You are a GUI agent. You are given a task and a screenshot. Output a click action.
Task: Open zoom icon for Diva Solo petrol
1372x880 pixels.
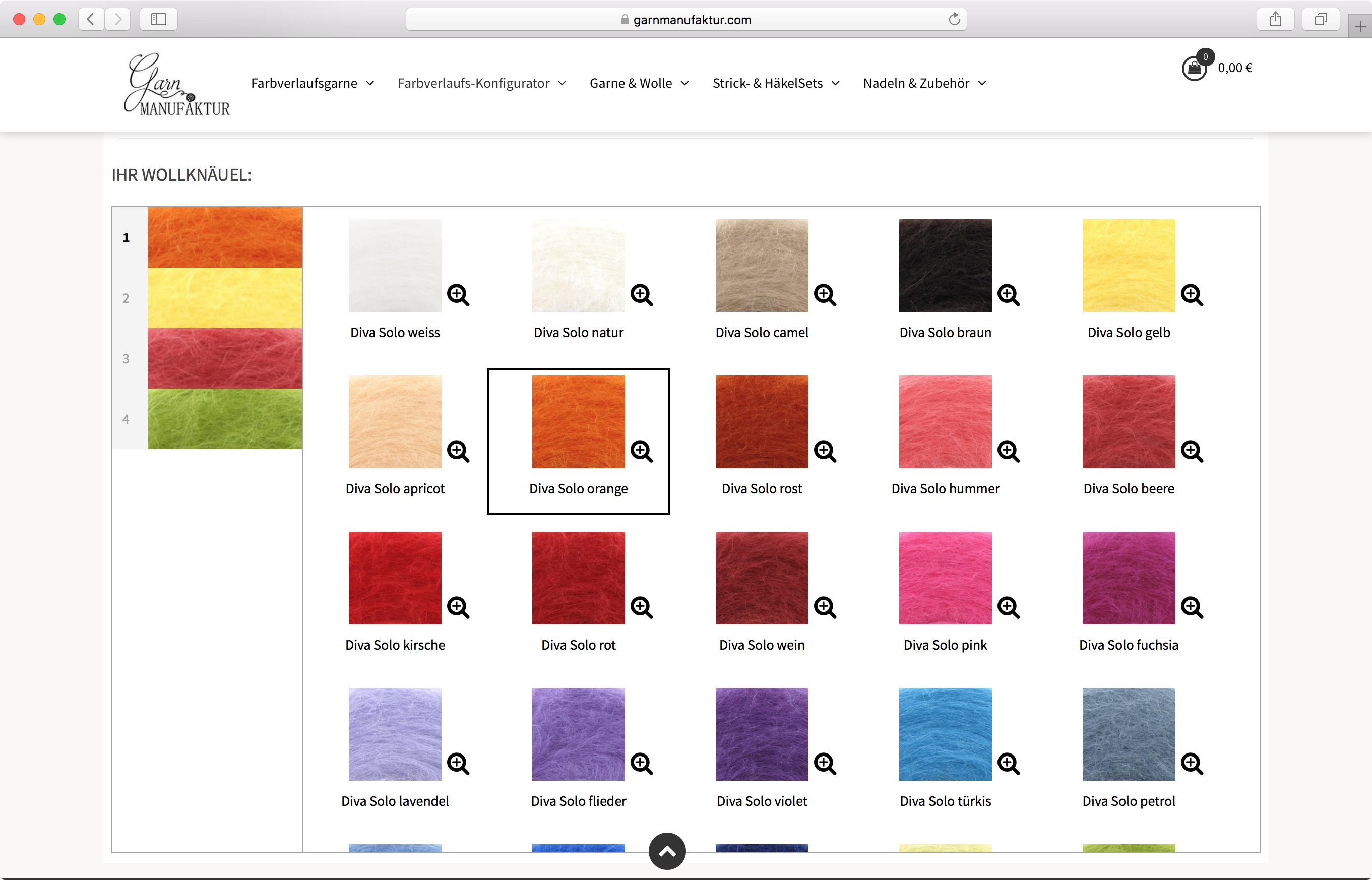point(1192,764)
